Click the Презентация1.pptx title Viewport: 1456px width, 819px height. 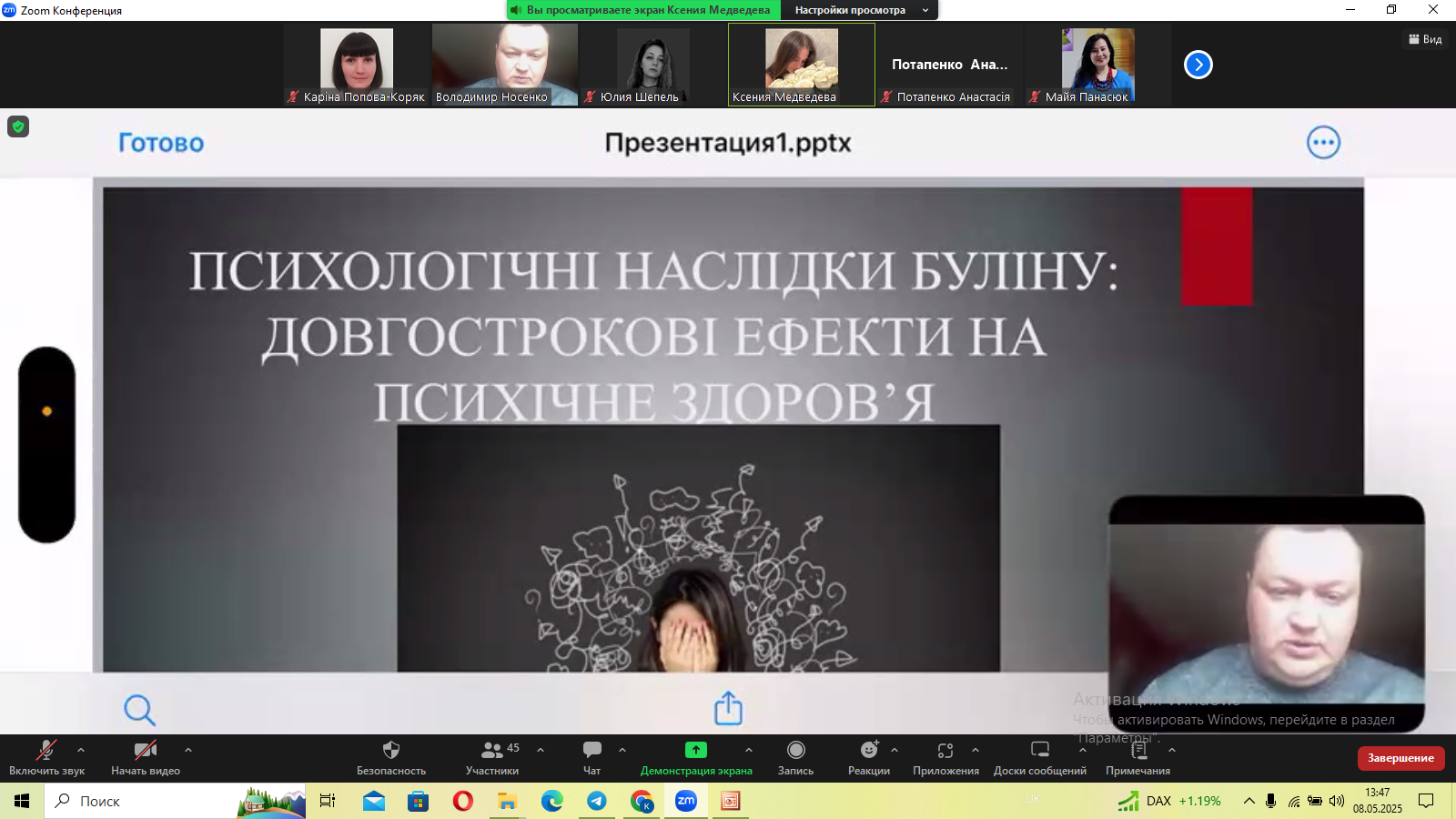point(728,143)
